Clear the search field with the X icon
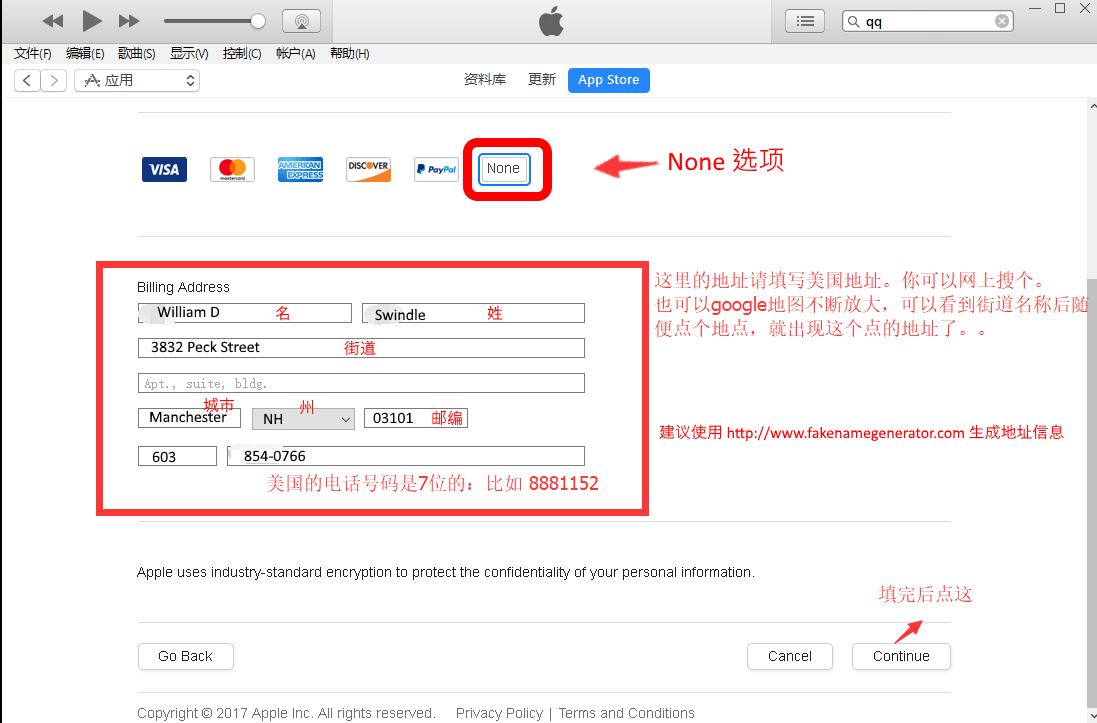 1002,21
